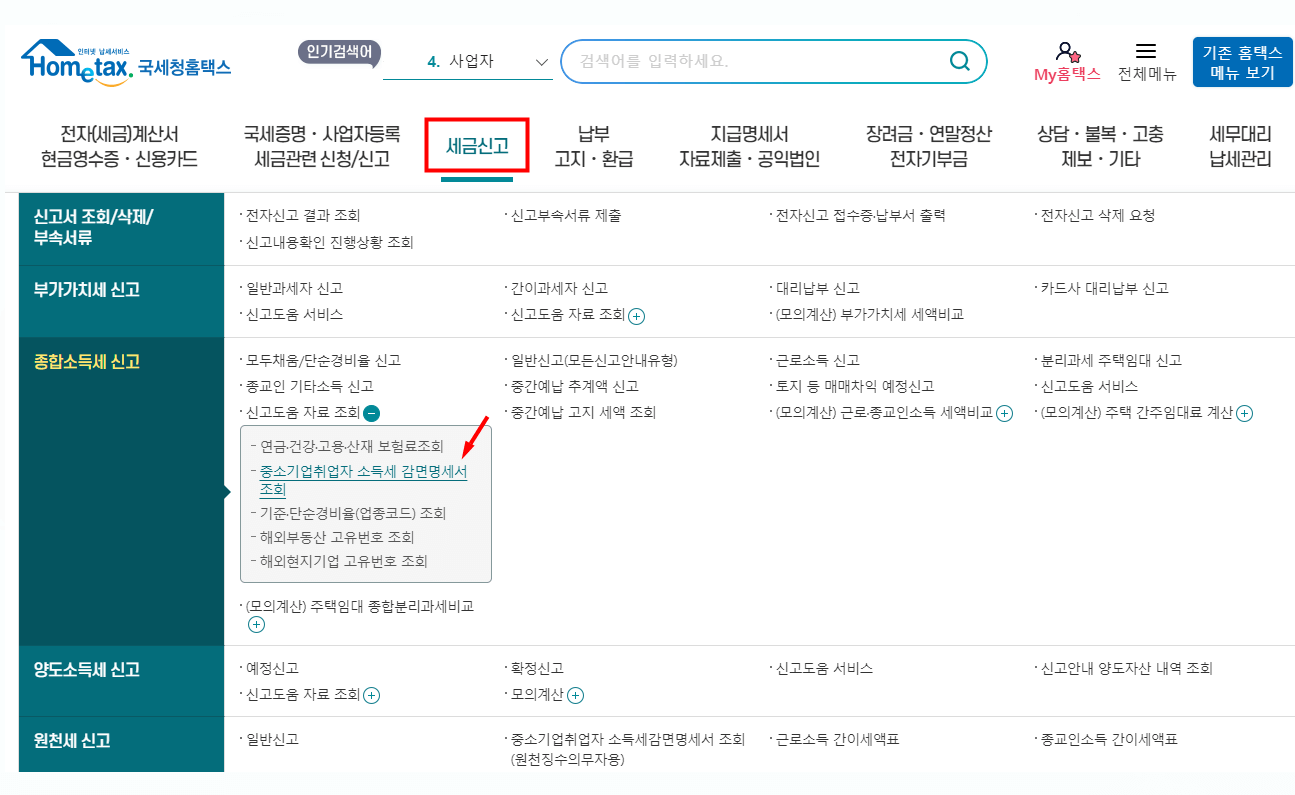Screen dimensions: 1295x795
Task: Select the 세금신고 tab
Action: pos(477,145)
